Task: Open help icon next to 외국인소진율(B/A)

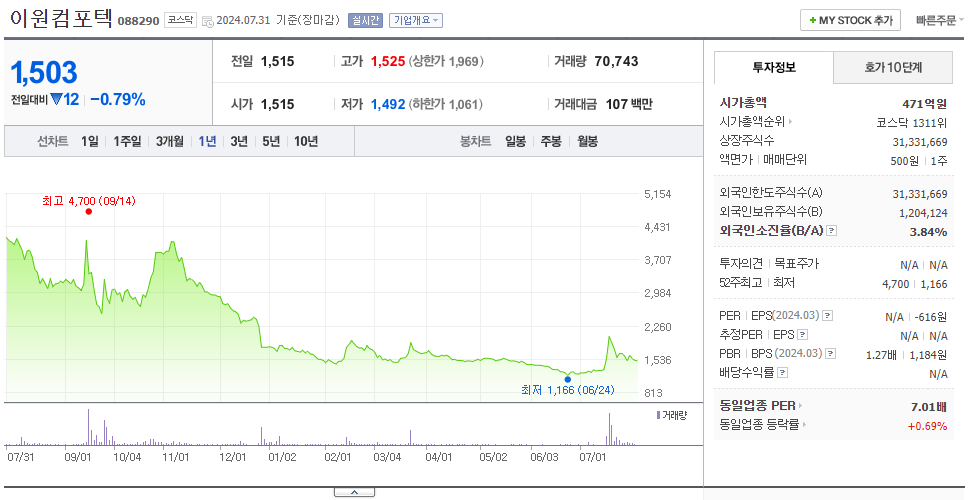Action: click(832, 231)
